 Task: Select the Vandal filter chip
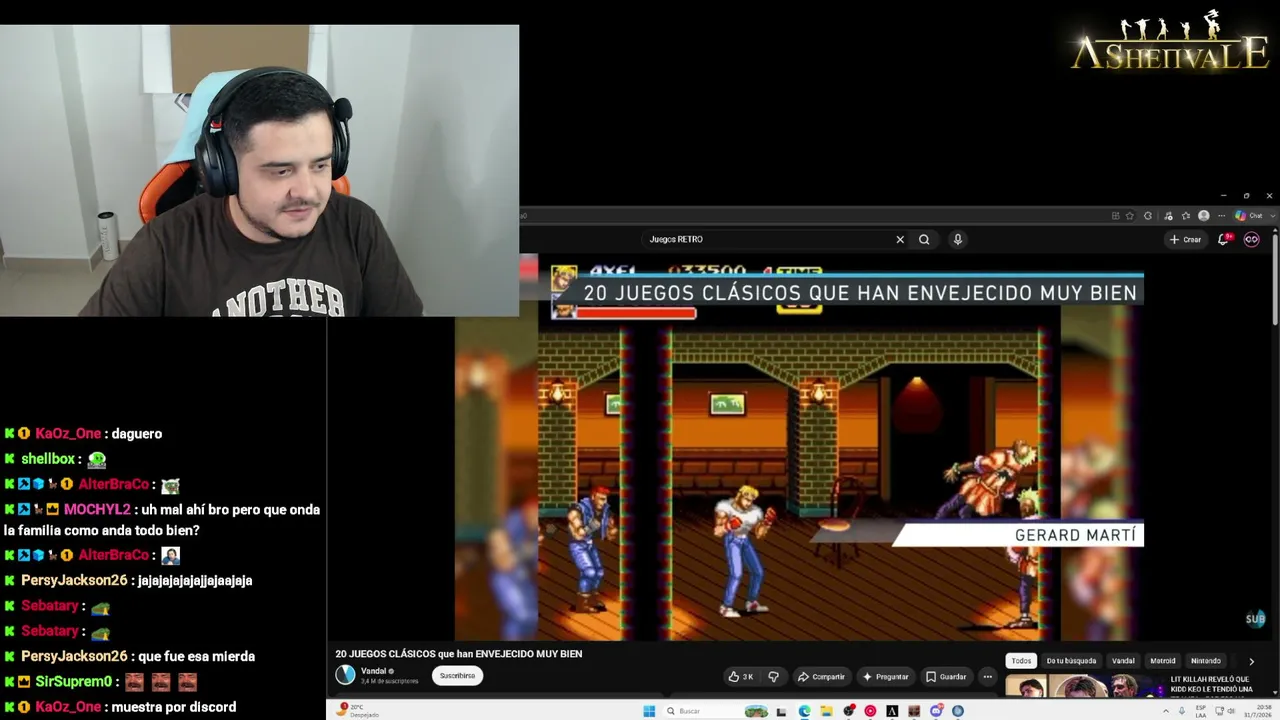(1123, 661)
